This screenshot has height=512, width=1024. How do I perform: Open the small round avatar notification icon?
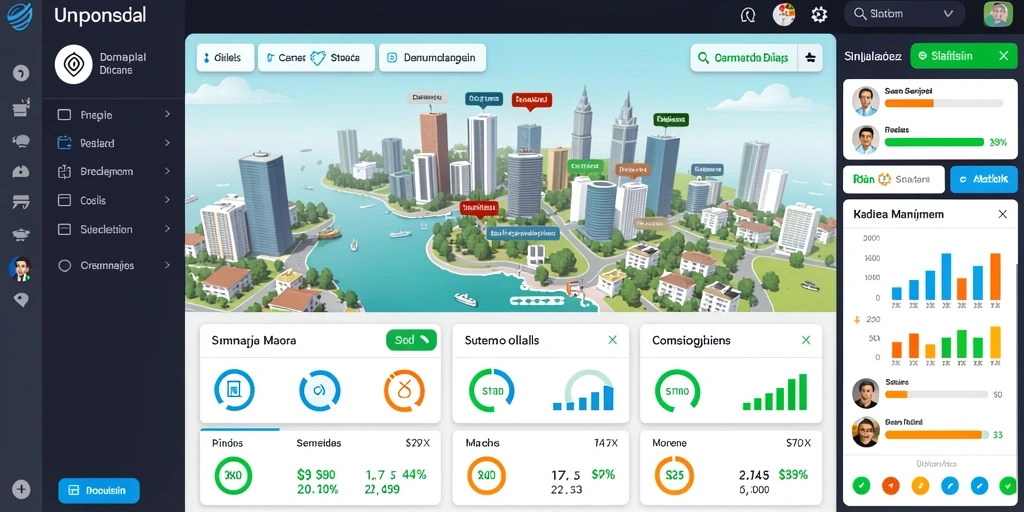[784, 14]
